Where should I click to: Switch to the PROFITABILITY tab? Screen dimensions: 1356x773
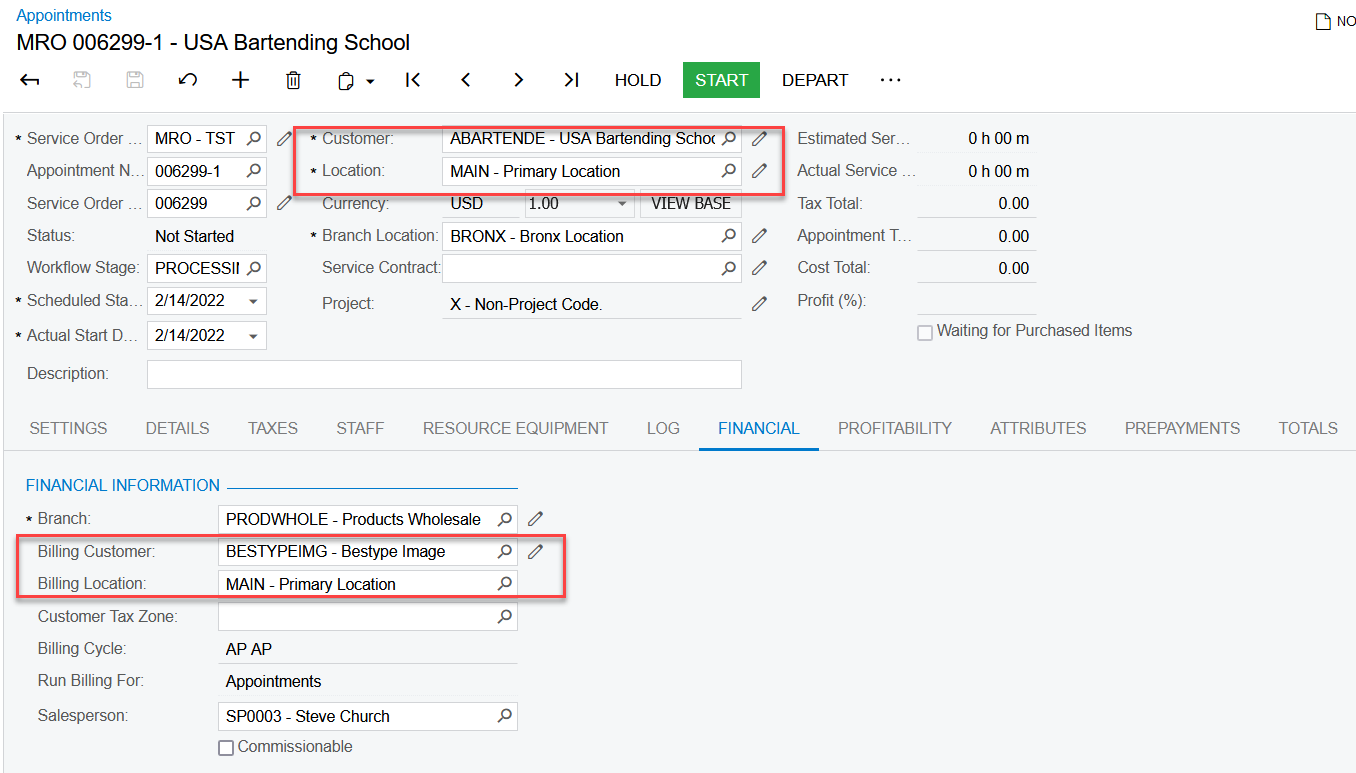click(895, 428)
